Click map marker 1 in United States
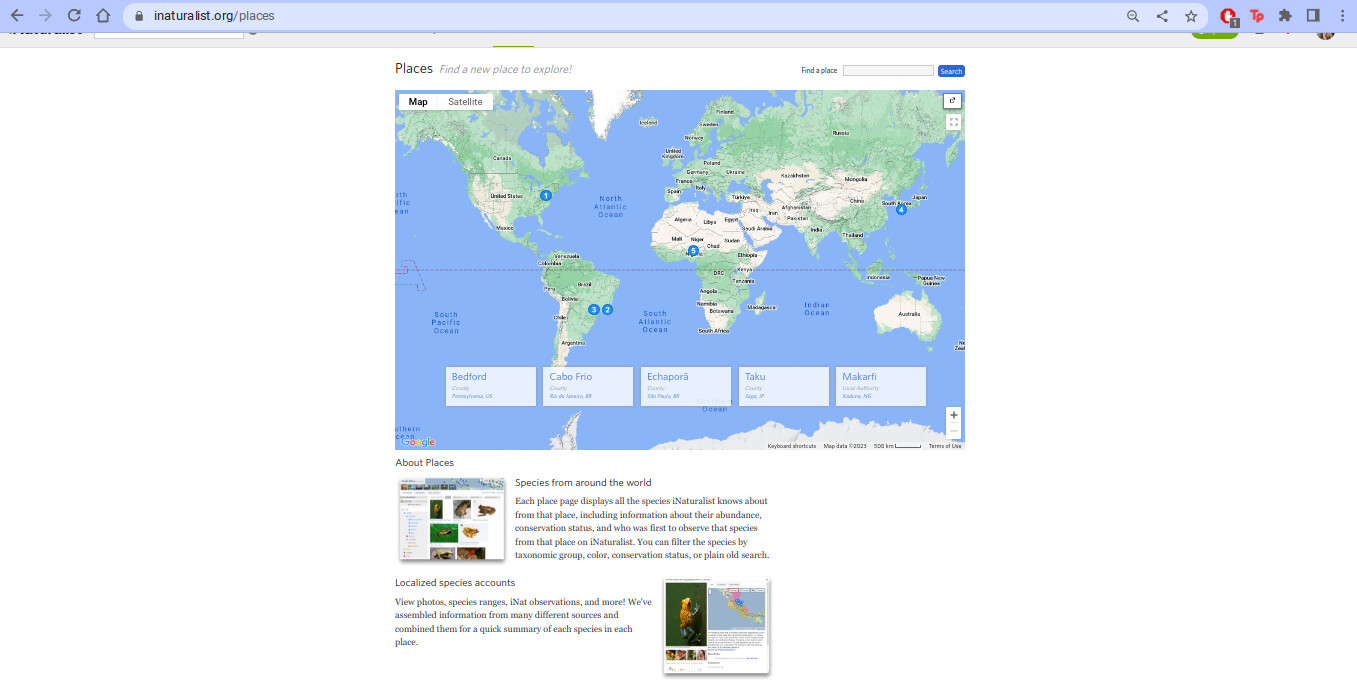The image size is (1357, 688). 546,196
